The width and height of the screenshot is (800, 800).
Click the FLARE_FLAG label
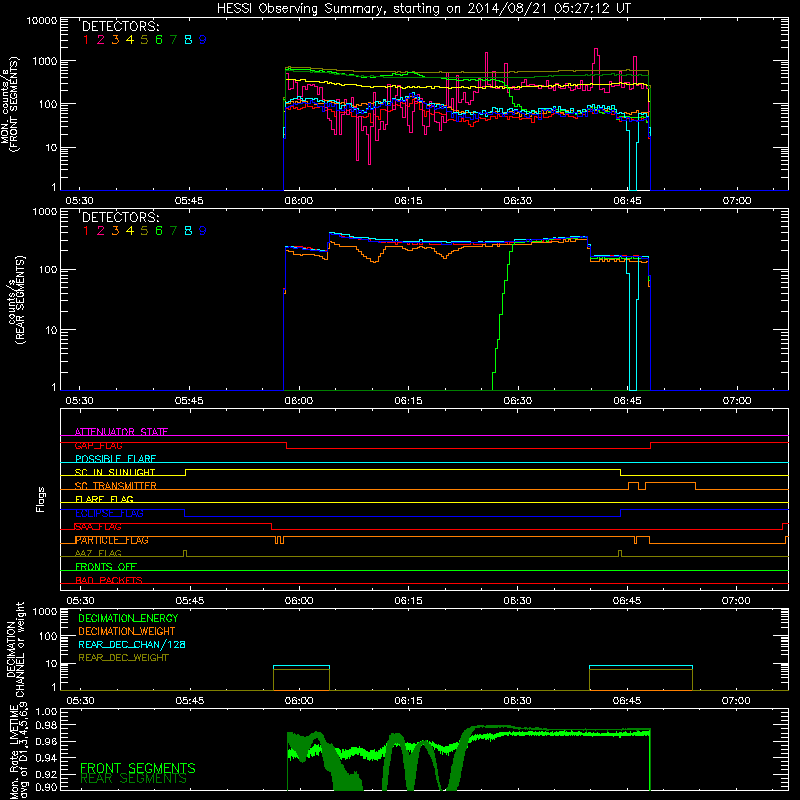(104, 499)
